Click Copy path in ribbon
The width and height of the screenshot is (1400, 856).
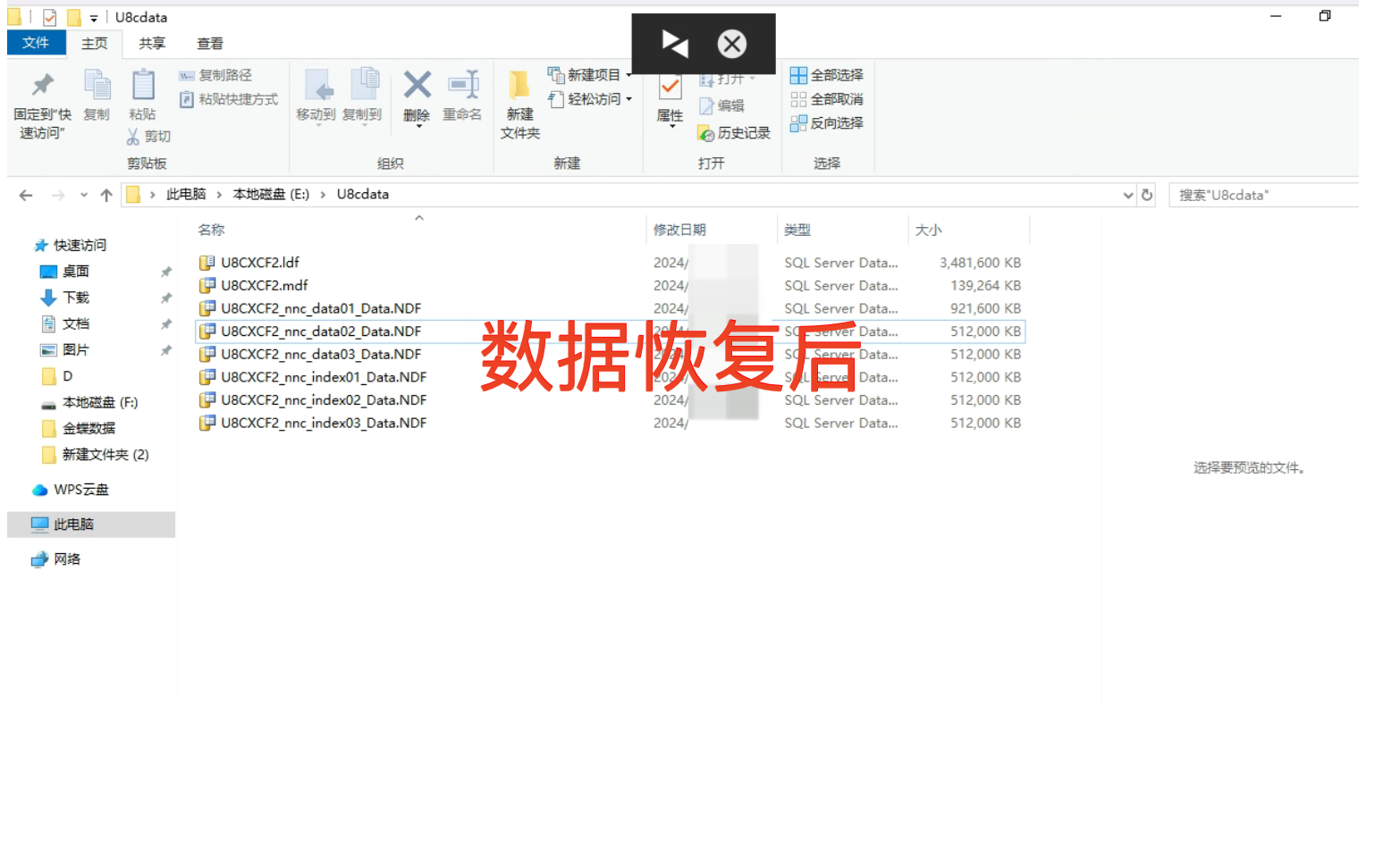point(215,75)
